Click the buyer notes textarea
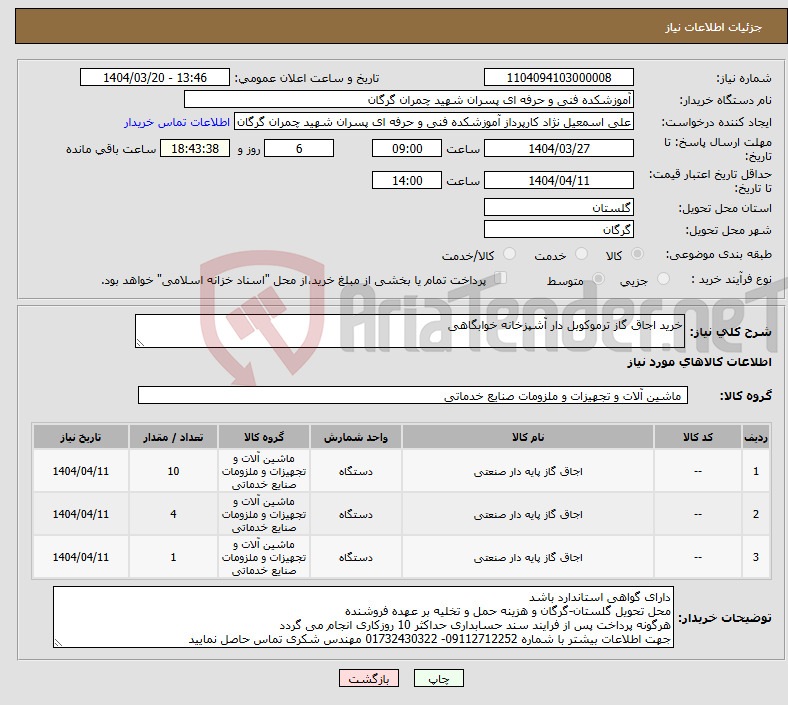The height and width of the screenshot is (705, 788). coord(363,617)
